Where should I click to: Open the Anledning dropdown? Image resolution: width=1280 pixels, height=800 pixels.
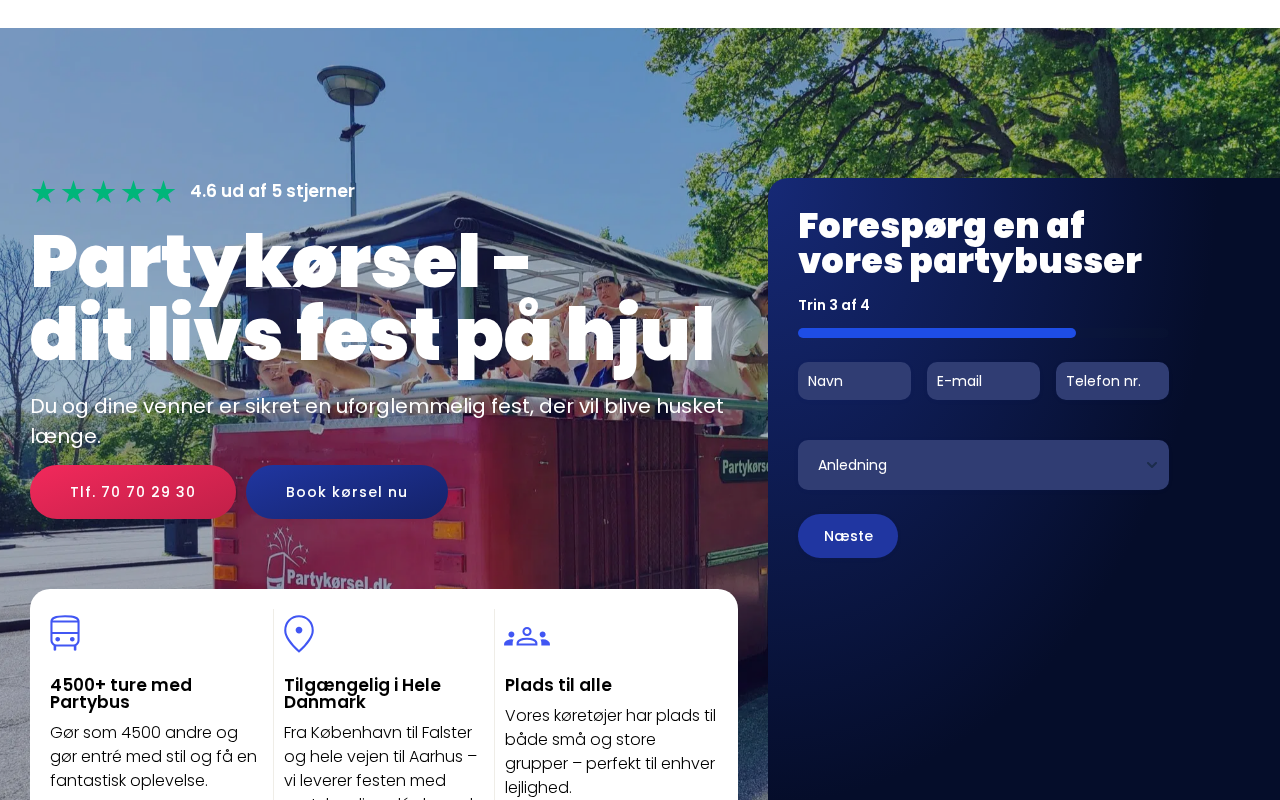click(983, 465)
